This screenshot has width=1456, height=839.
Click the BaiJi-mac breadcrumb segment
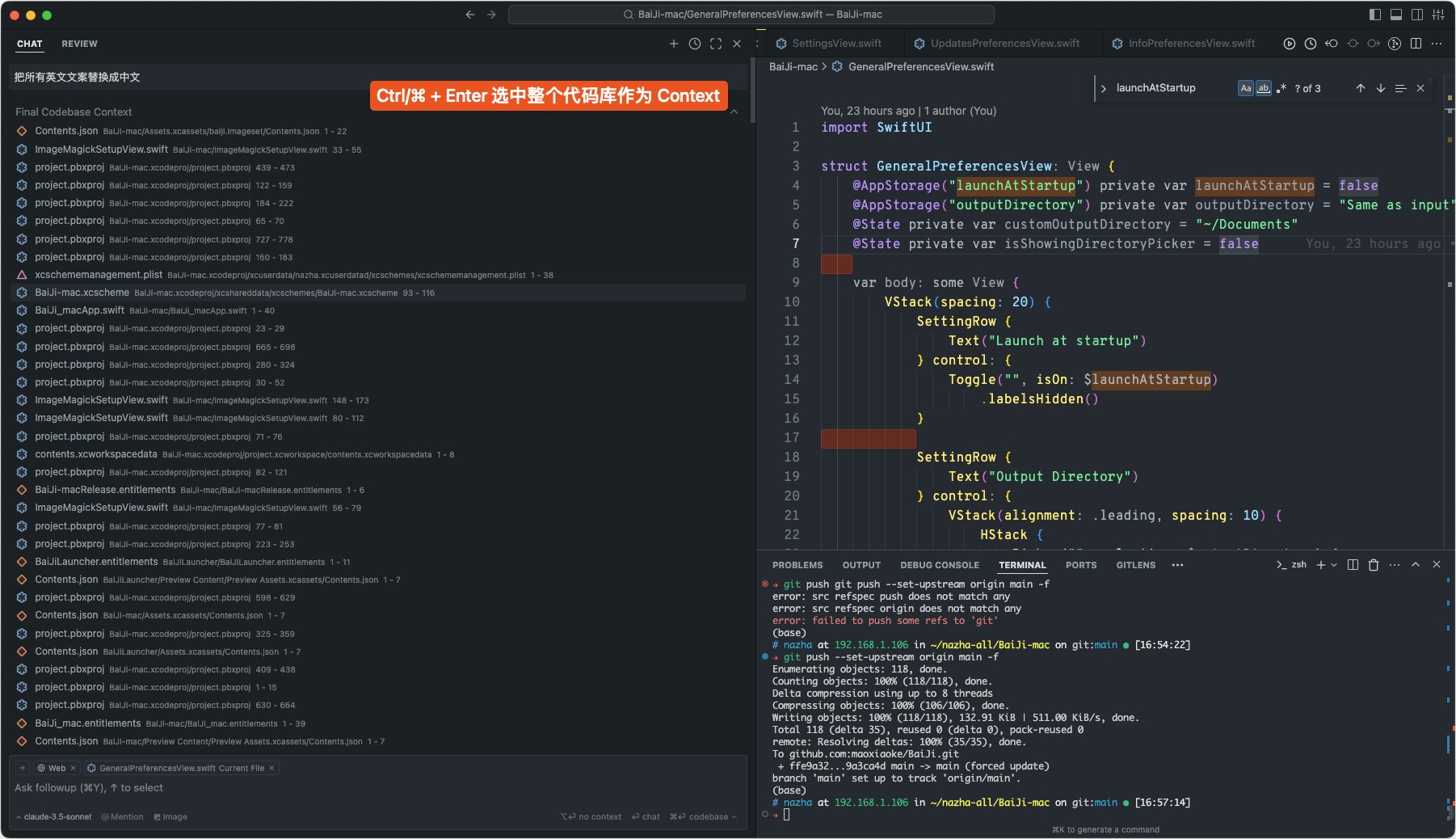point(793,67)
